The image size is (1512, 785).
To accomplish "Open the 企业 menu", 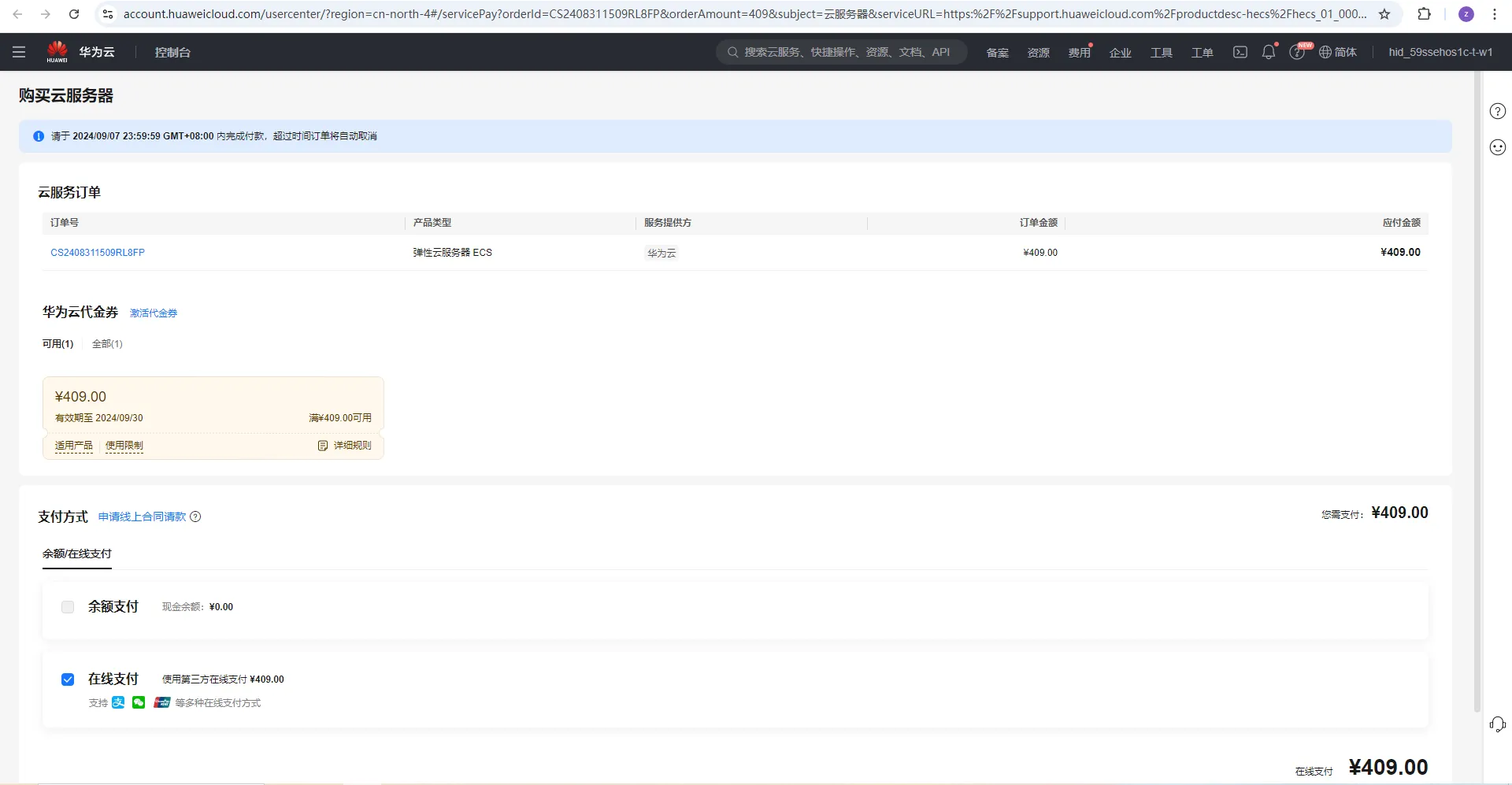I will [x=1121, y=53].
